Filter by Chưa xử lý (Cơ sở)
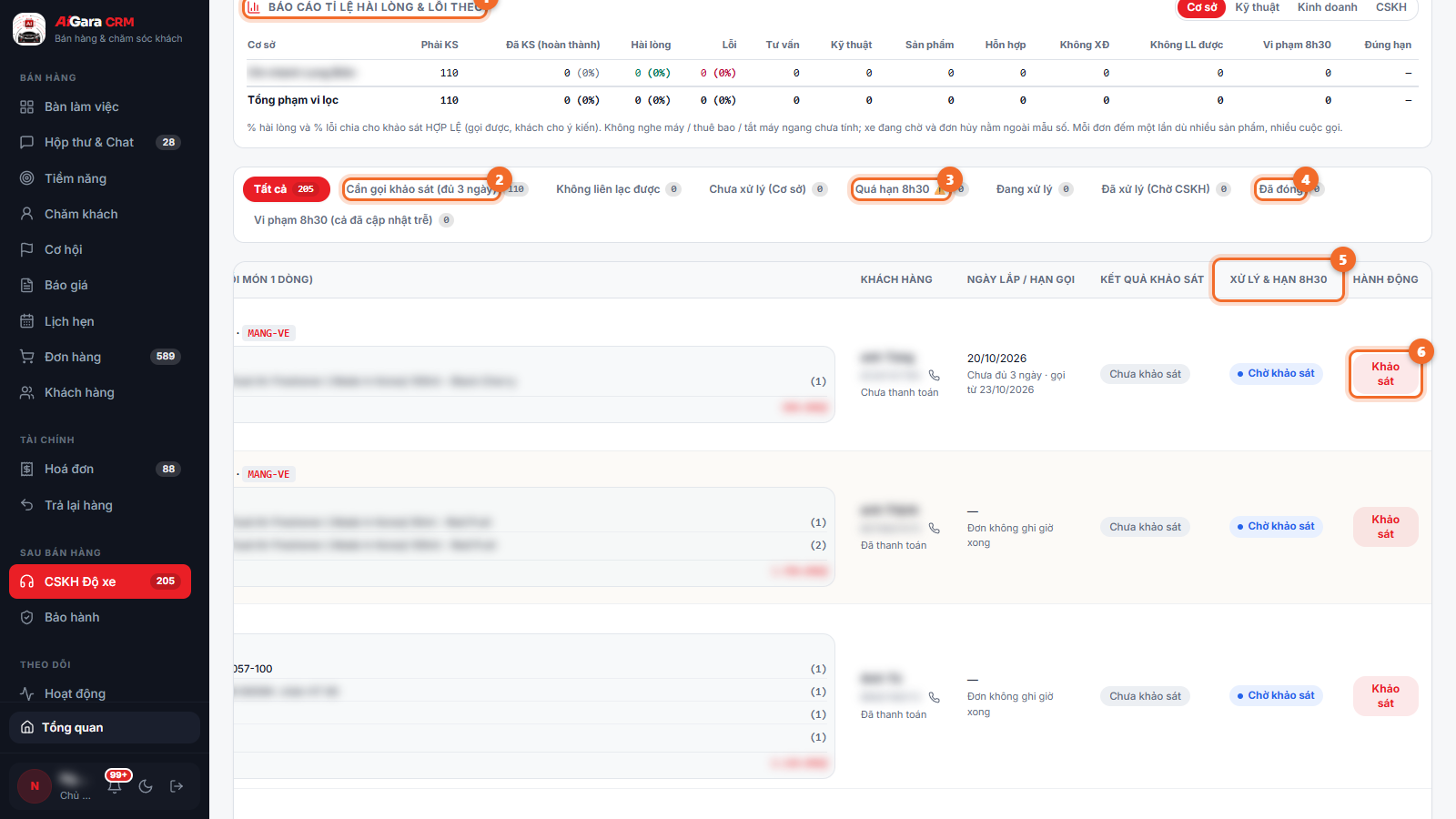 pos(767,189)
